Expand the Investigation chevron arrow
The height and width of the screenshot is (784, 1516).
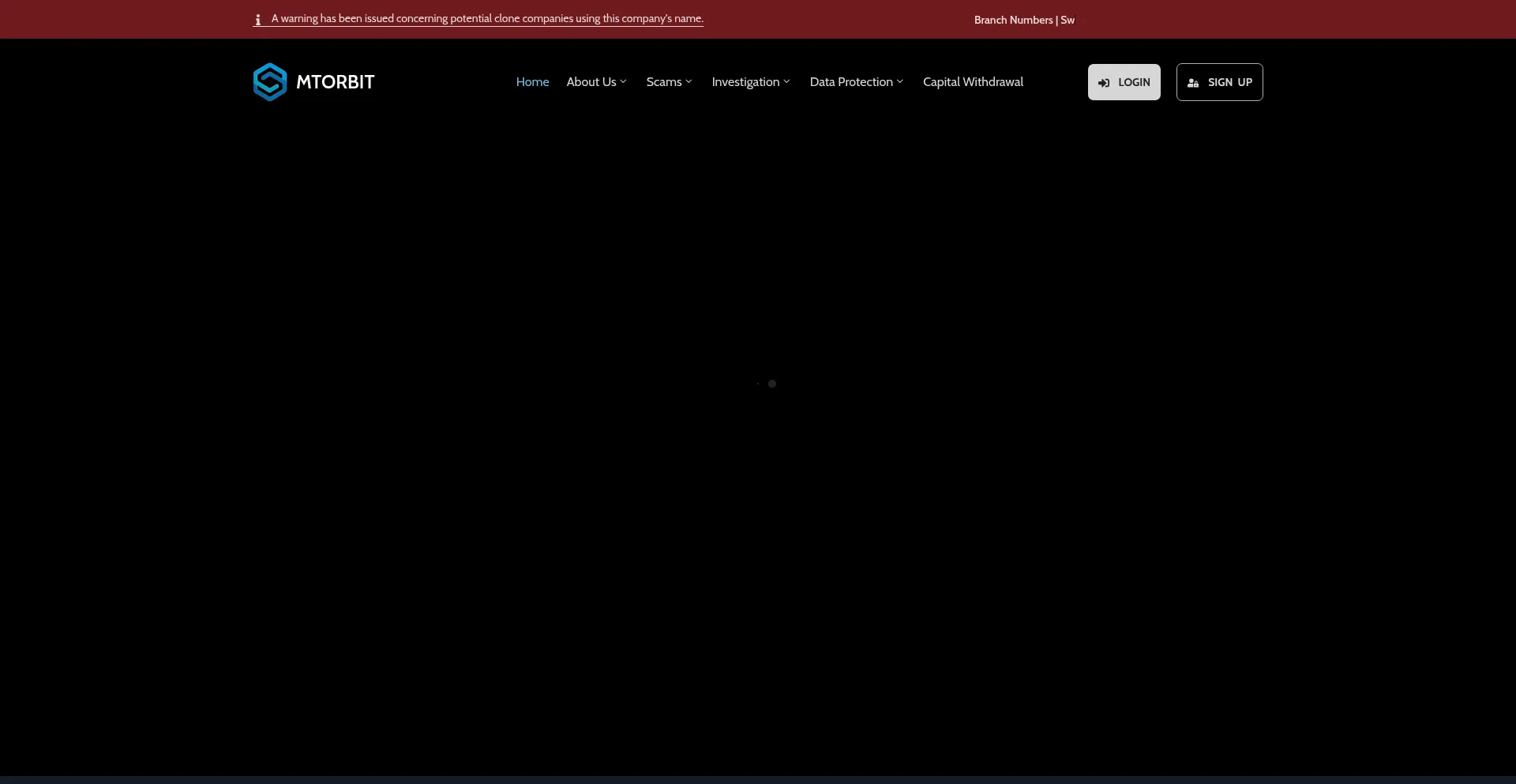[786, 81]
